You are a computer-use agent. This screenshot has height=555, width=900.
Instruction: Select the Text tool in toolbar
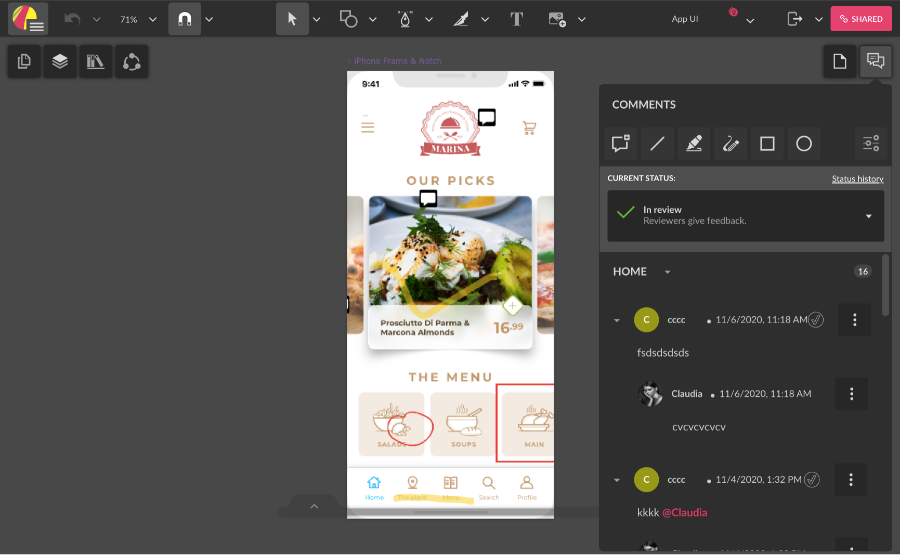coord(517,19)
